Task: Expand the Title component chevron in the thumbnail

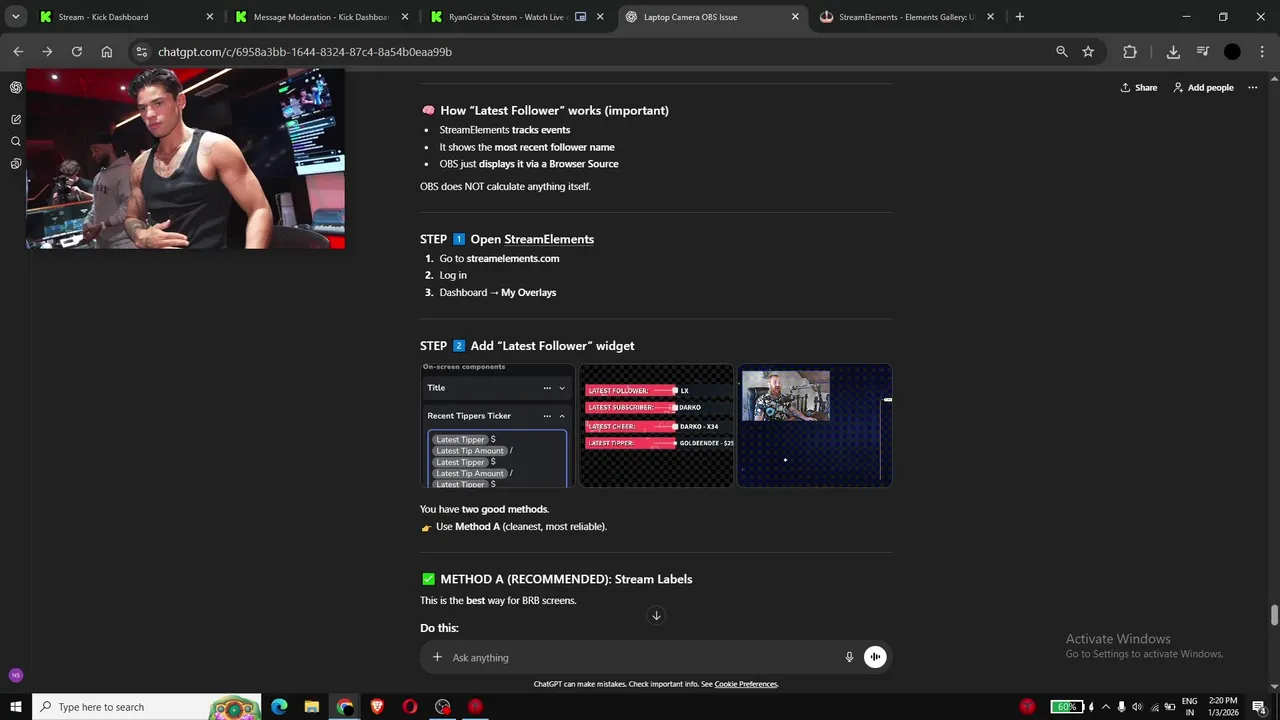Action: [x=562, y=388]
